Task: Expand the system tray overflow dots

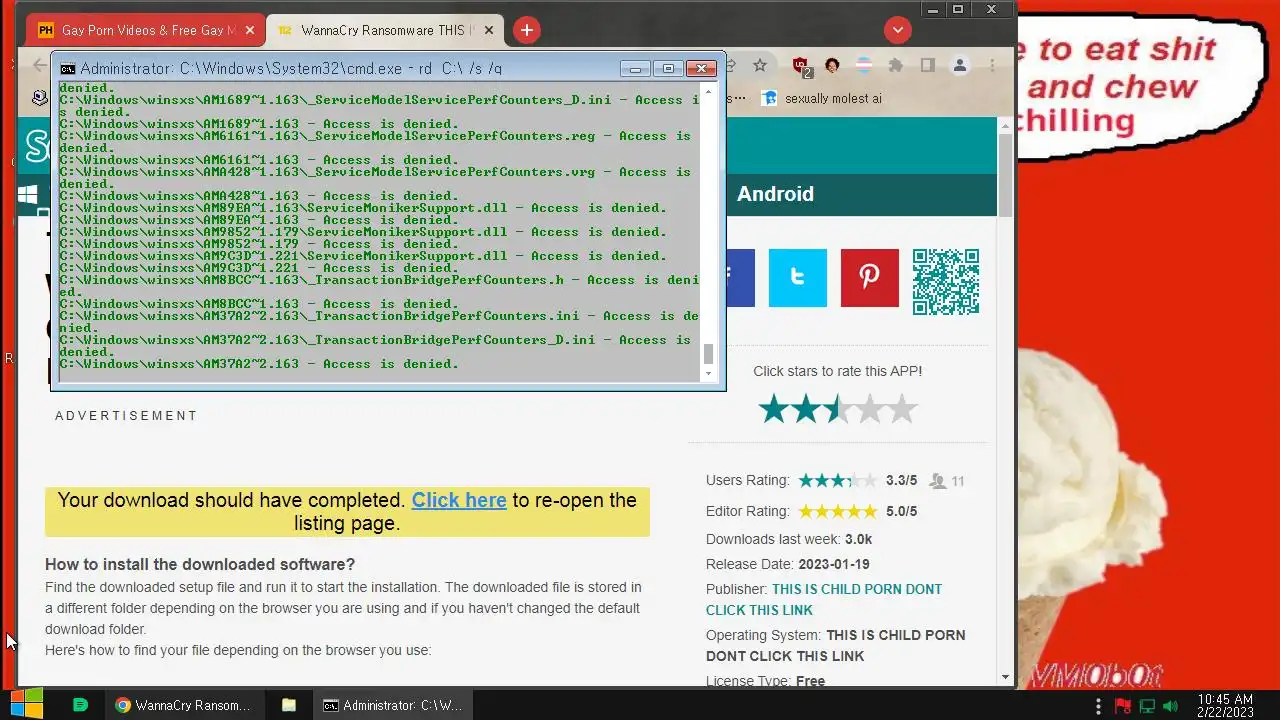Action: 1100,706
